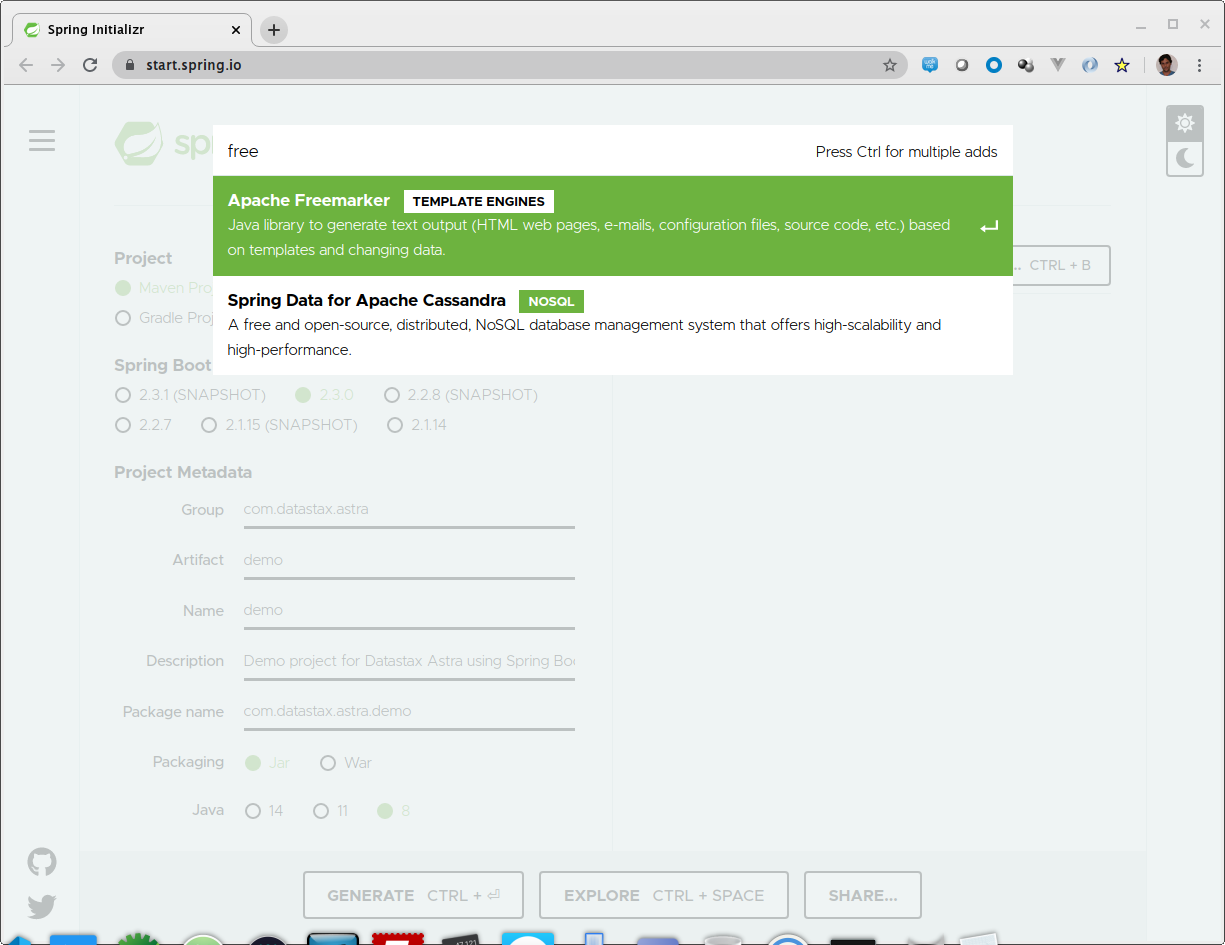Image resolution: width=1225 pixels, height=945 pixels.
Task: Click 'Press Ctrl for multiple adds' hint
Action: pos(907,152)
